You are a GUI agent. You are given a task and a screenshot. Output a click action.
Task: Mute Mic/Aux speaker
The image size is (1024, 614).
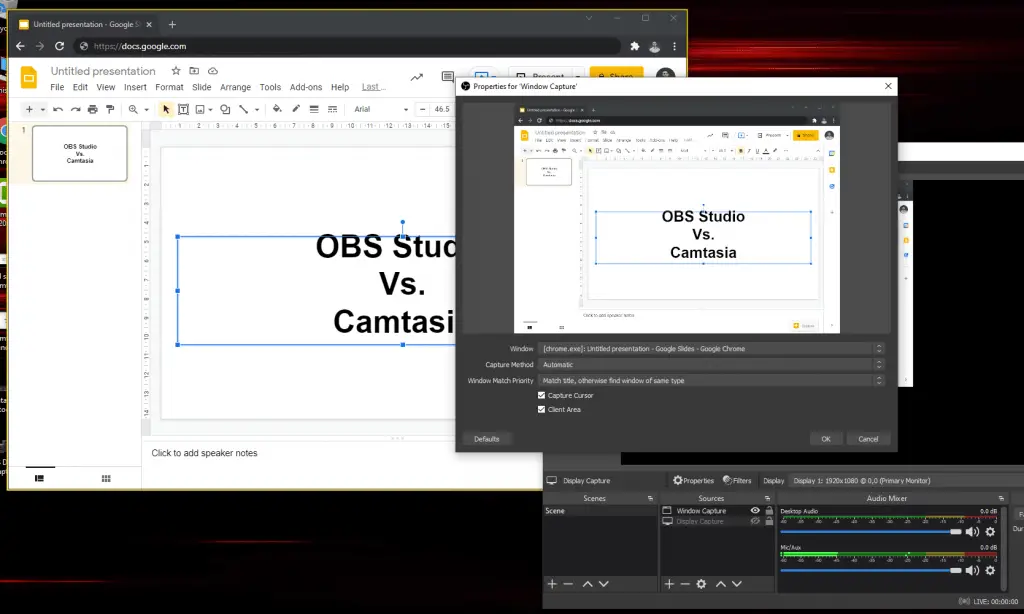[x=972, y=570]
